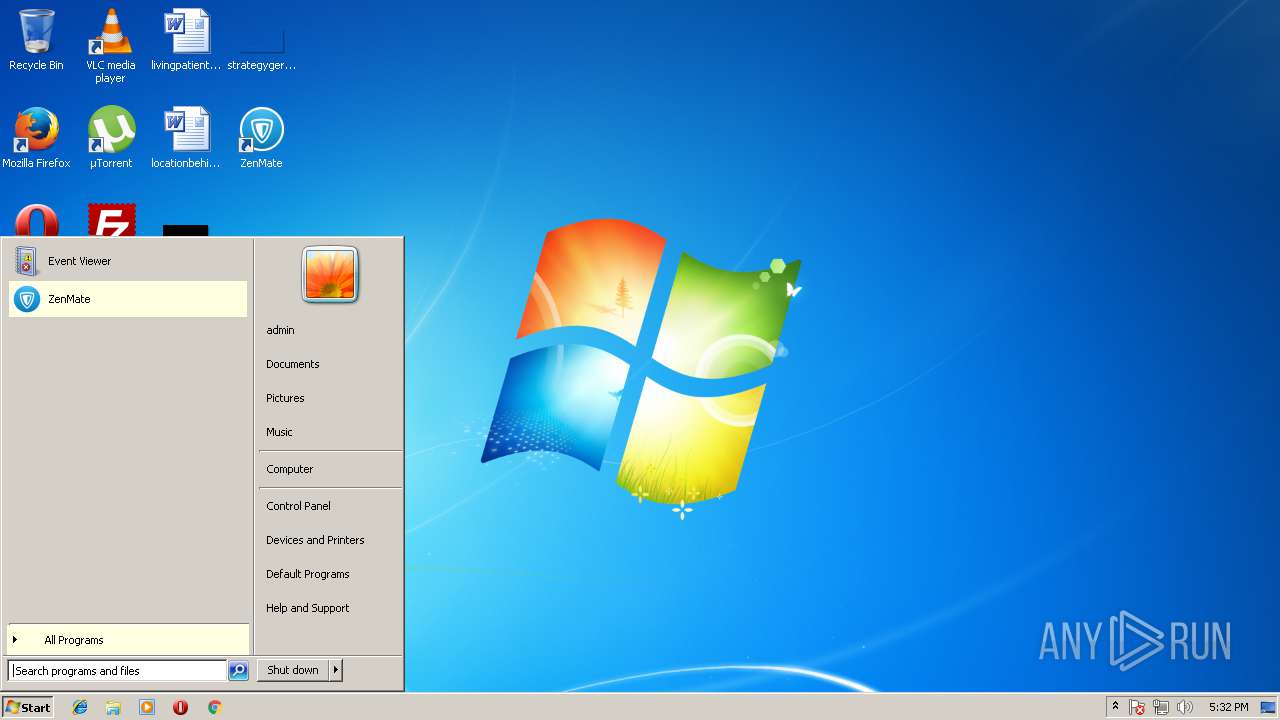Select the livingpatient Word document icon

[186, 40]
